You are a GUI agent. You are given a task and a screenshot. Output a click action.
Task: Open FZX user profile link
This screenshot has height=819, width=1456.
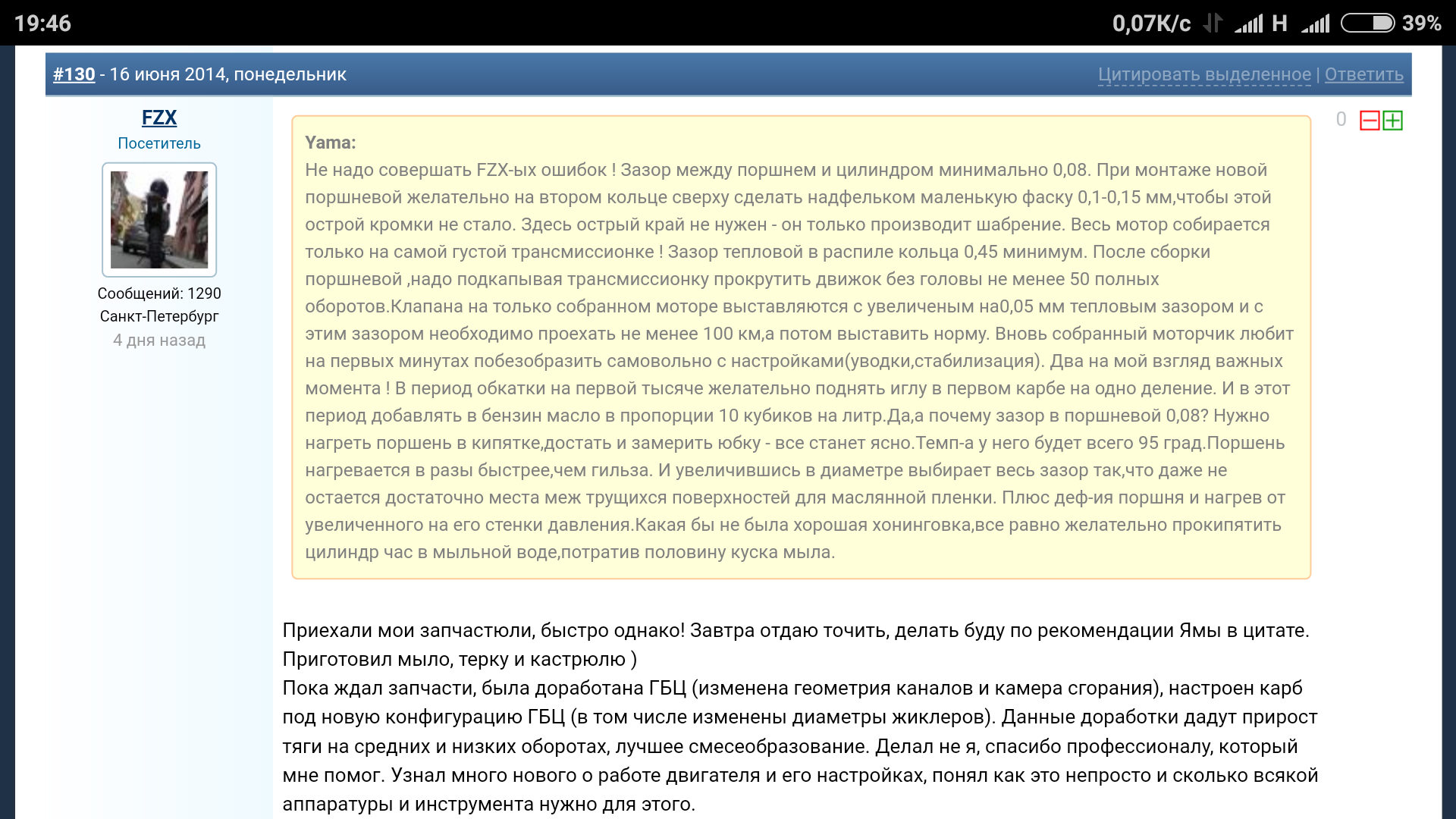tap(158, 118)
